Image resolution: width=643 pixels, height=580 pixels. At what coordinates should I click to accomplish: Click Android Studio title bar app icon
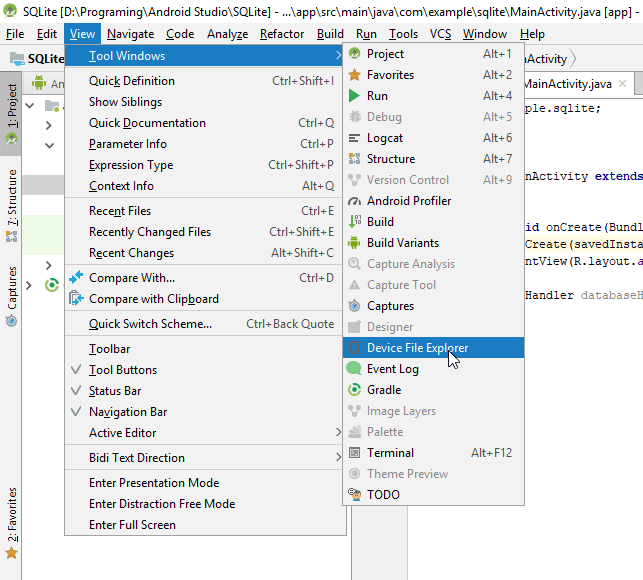[x=10, y=11]
